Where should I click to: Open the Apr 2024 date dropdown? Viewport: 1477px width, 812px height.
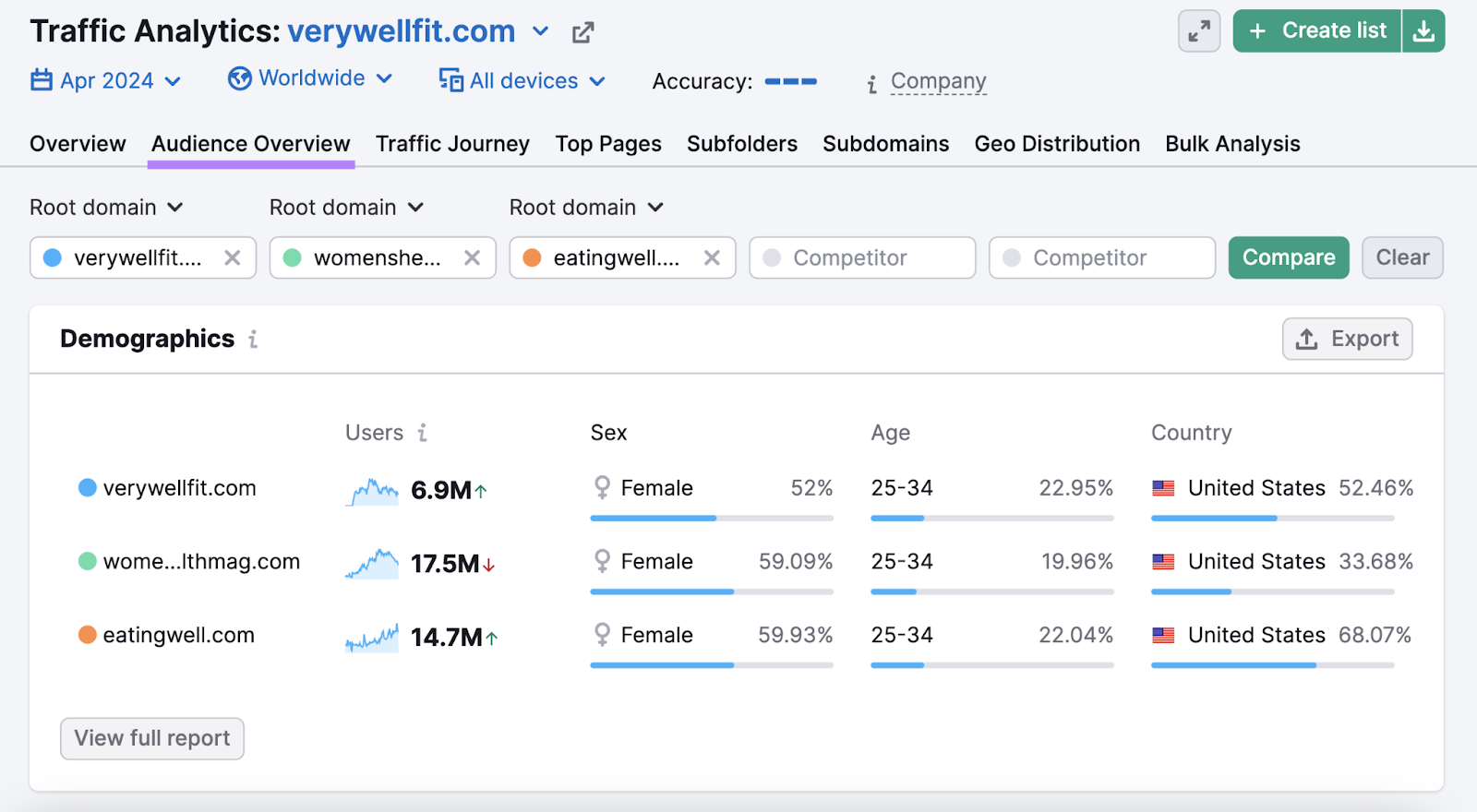106,81
